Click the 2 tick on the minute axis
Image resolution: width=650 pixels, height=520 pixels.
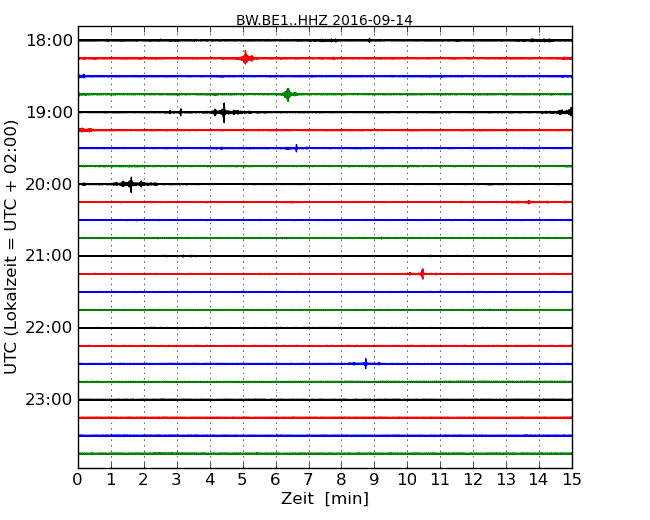[x=143, y=479]
